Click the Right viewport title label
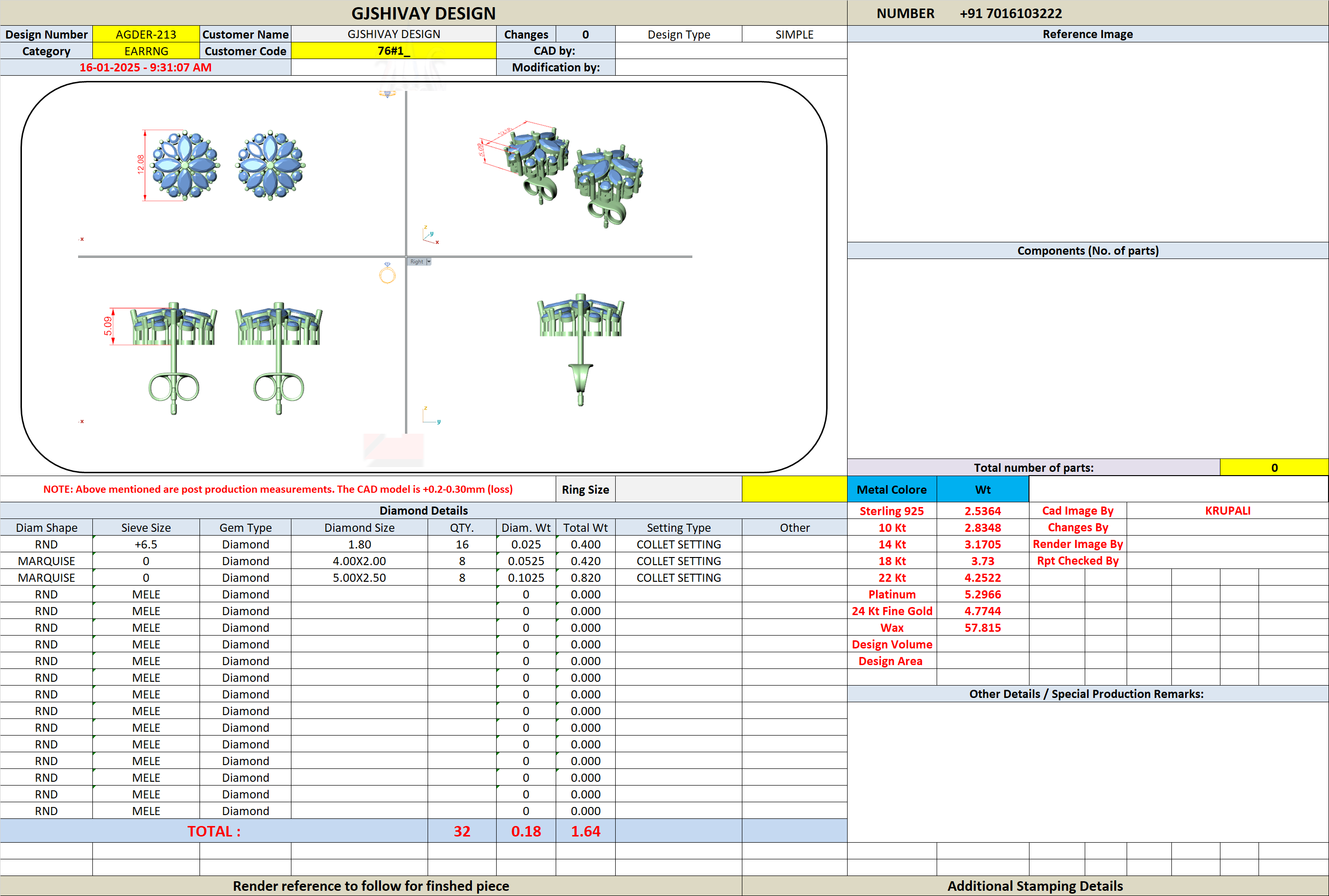The image size is (1329, 896). (417, 262)
